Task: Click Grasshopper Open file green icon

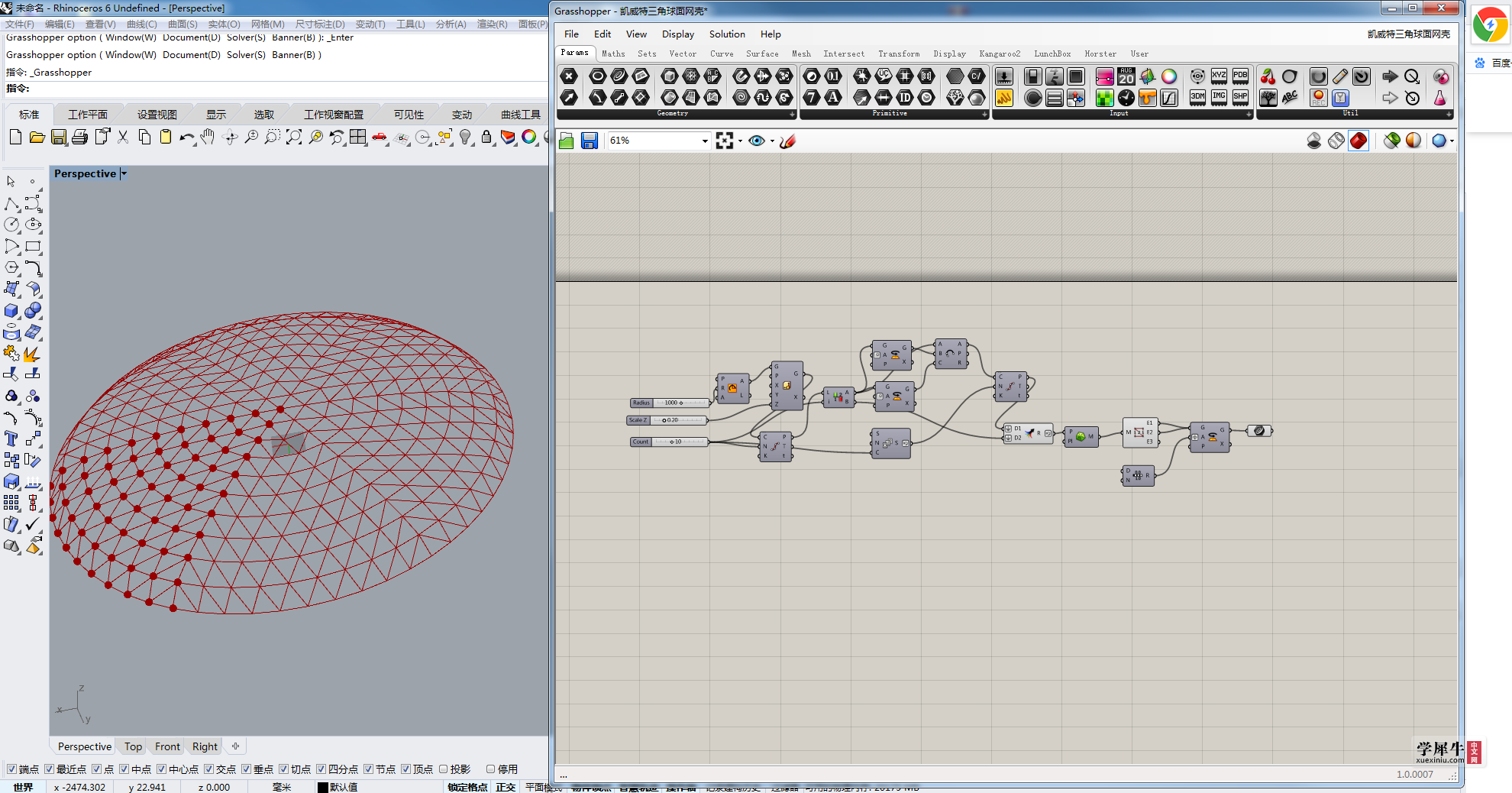Action: (x=567, y=141)
